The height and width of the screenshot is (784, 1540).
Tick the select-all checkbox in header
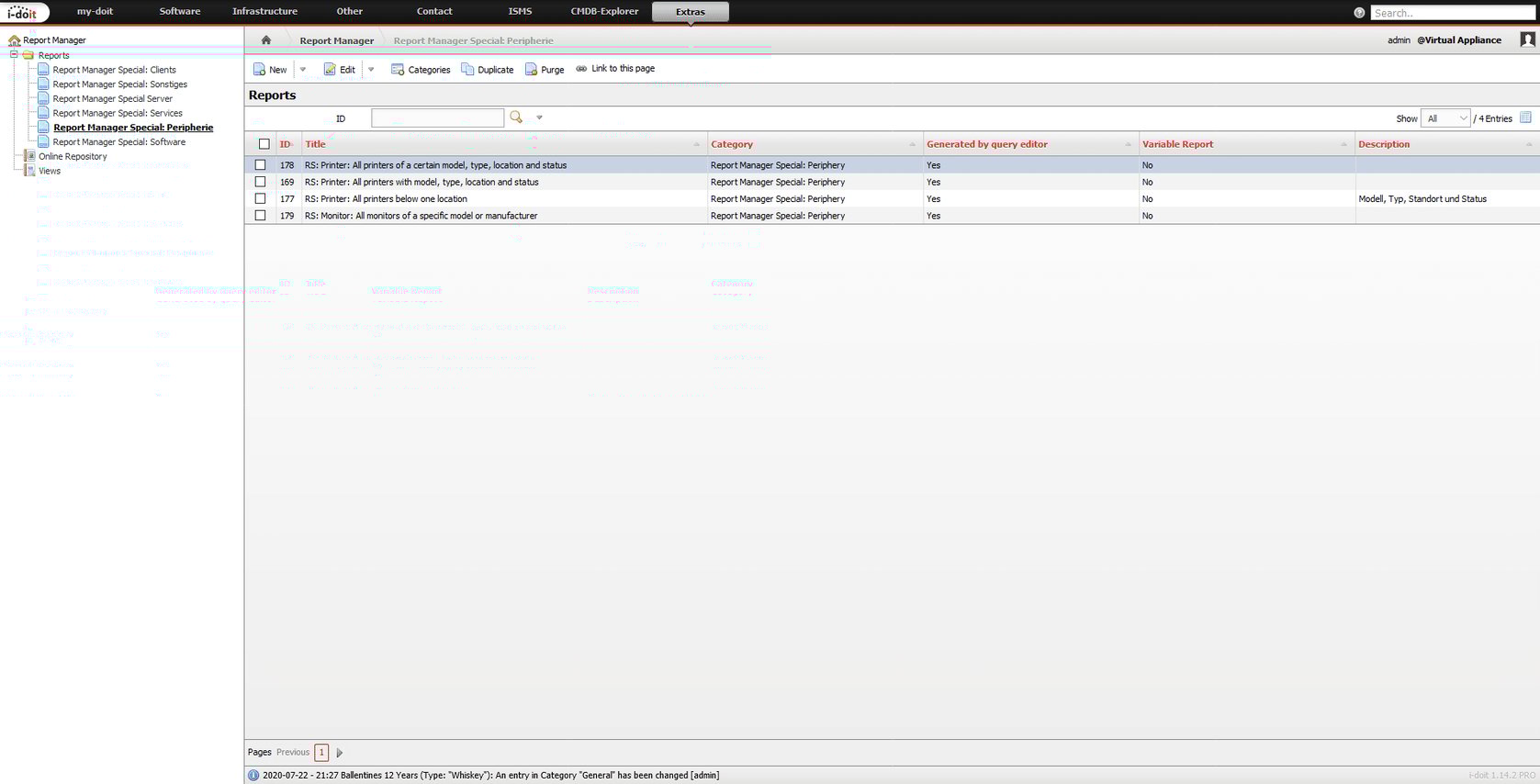(264, 144)
